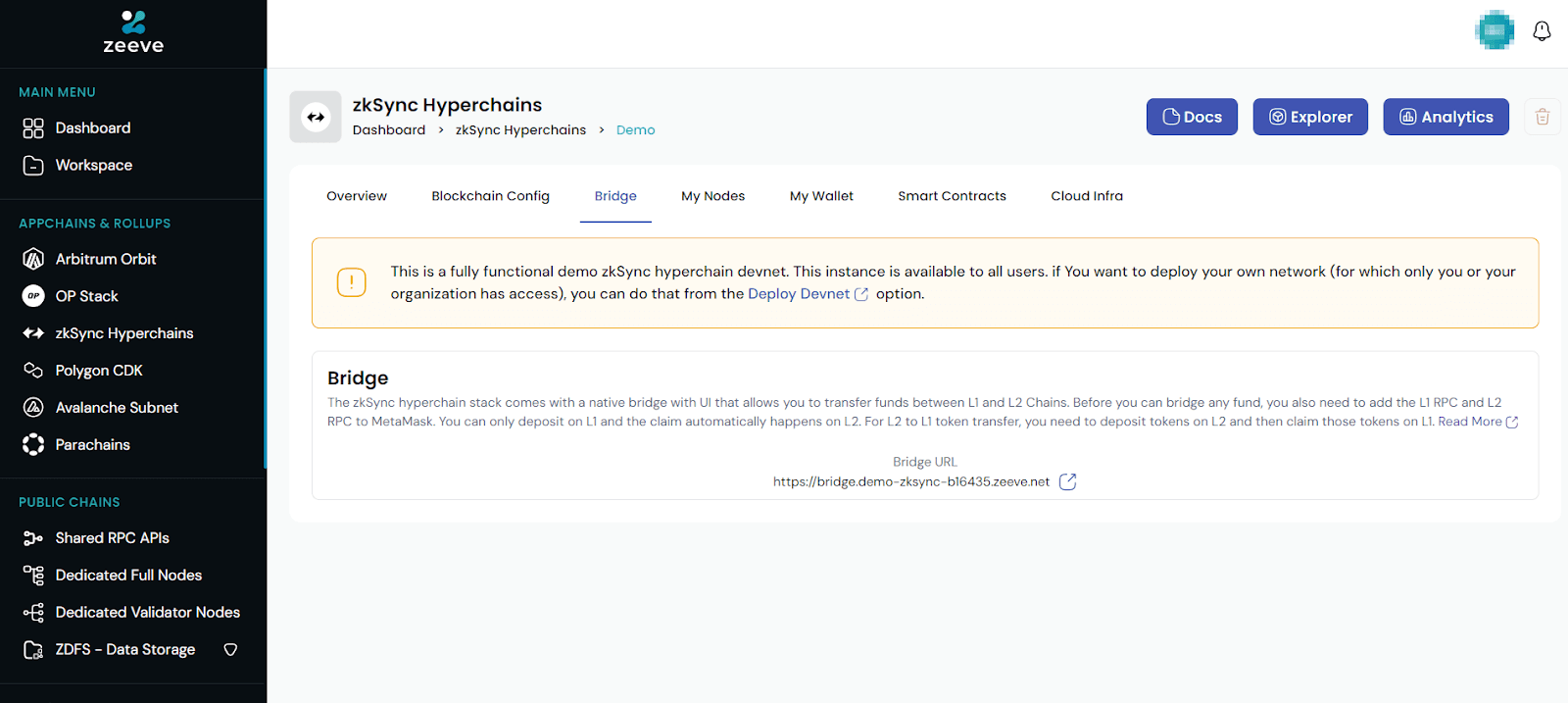Open the Bridge URL external link icon
Screen dimensions: 1568x703
tap(1067, 481)
